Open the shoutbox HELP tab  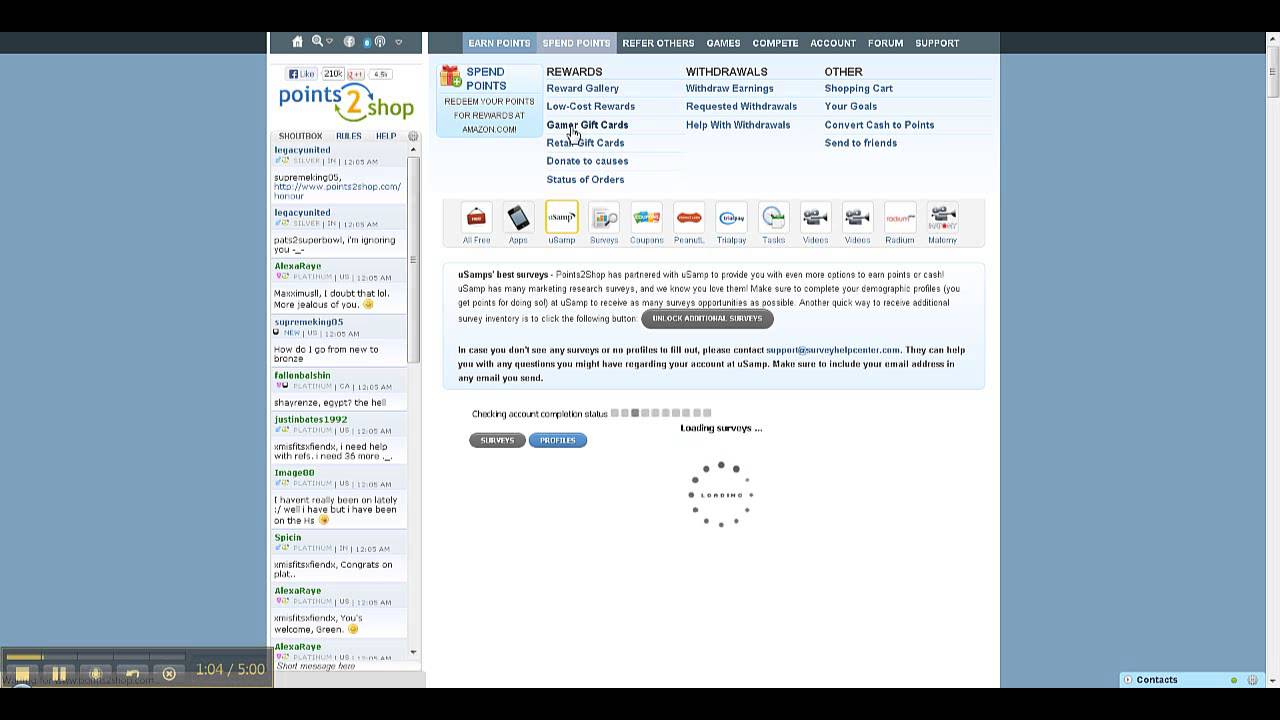pos(386,136)
